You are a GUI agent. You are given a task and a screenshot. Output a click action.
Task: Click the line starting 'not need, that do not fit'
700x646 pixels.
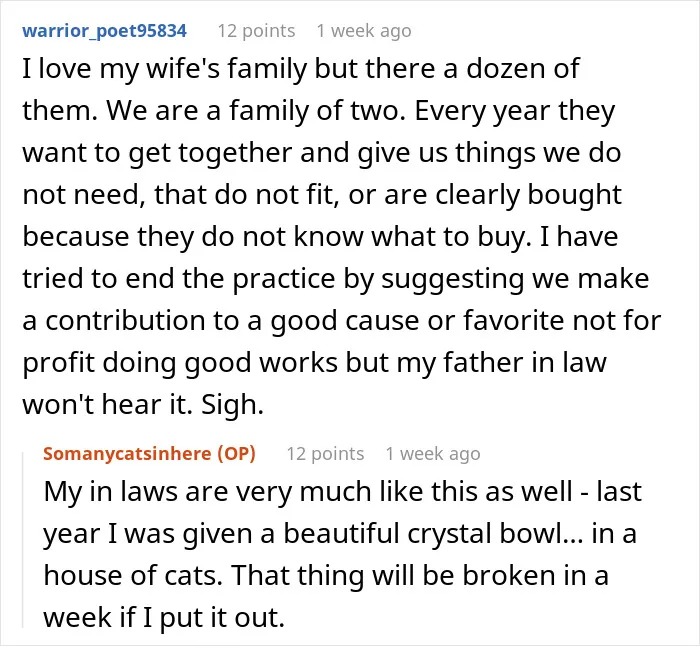322,195
